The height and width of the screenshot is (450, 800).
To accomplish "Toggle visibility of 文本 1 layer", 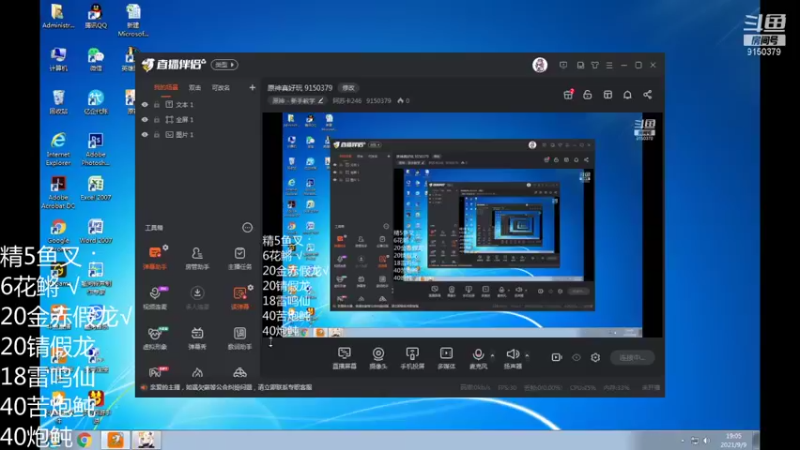I will (x=145, y=105).
